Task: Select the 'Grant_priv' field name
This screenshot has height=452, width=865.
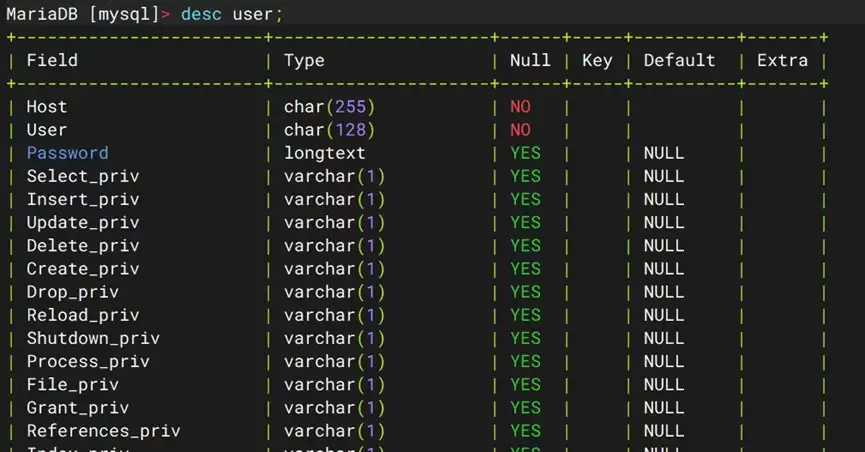Action: tap(78, 408)
